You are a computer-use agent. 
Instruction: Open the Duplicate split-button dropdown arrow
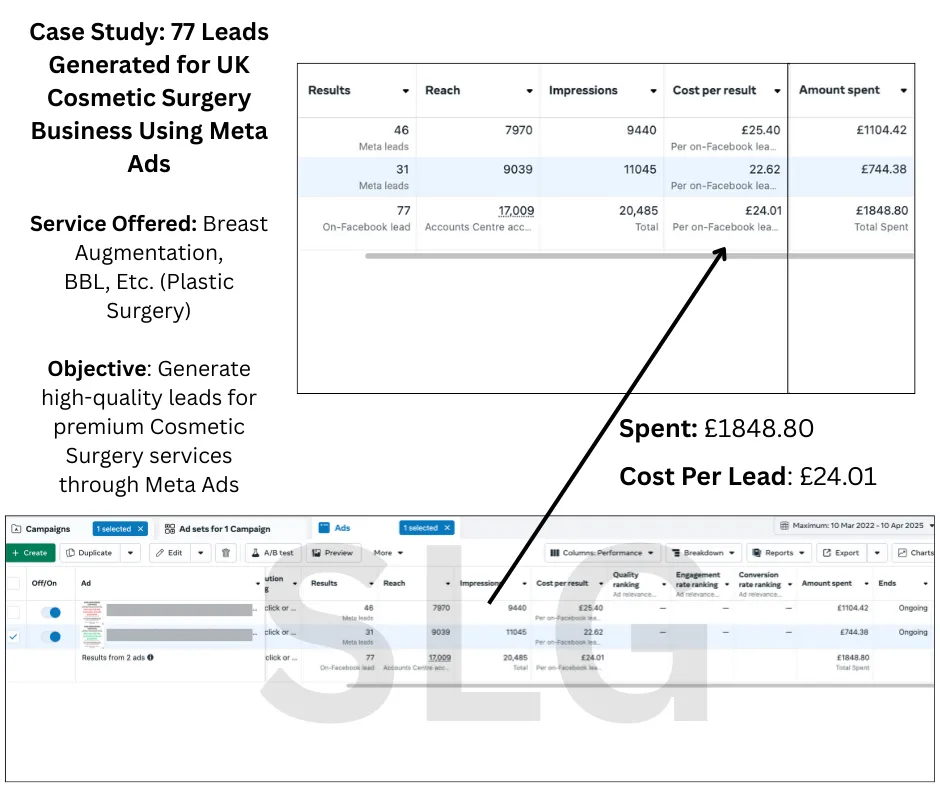(130, 553)
